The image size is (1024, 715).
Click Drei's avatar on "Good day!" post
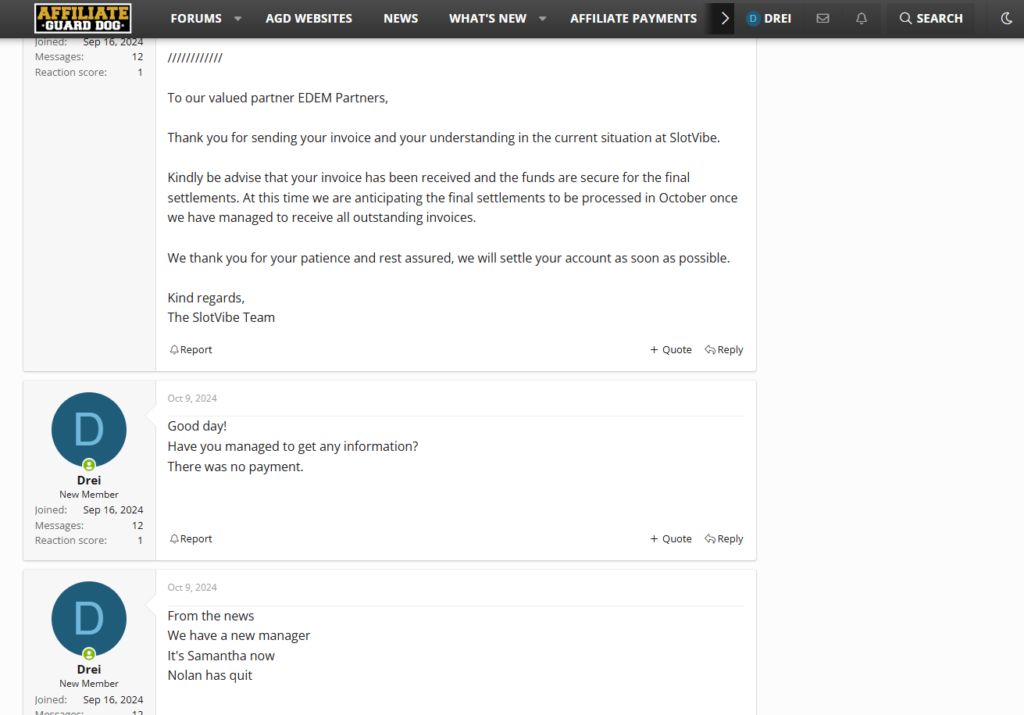click(x=89, y=429)
